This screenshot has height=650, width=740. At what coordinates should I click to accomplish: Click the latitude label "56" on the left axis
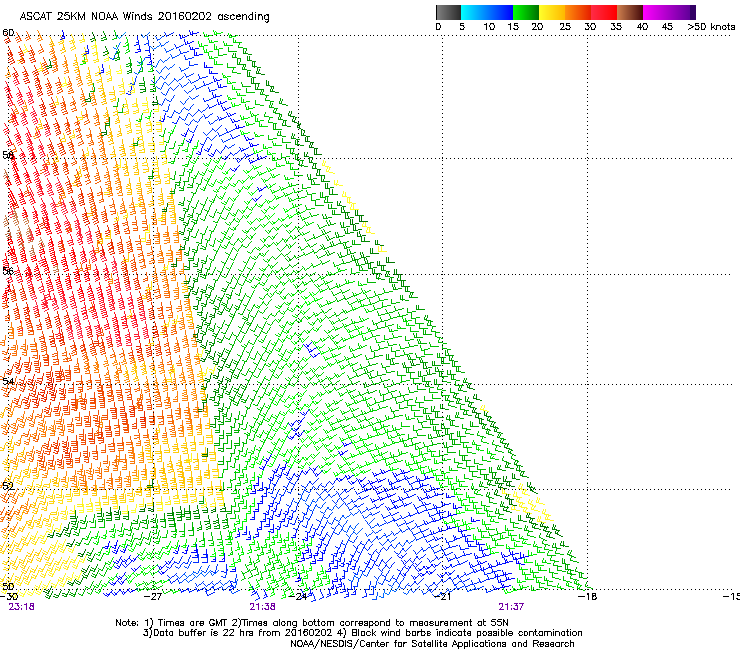[x=8, y=271]
